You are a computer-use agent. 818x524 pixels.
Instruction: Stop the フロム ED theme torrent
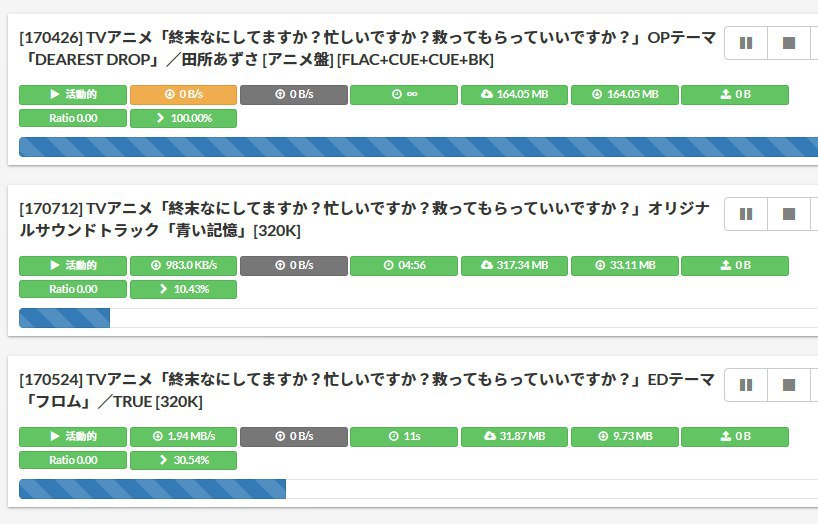[789, 385]
